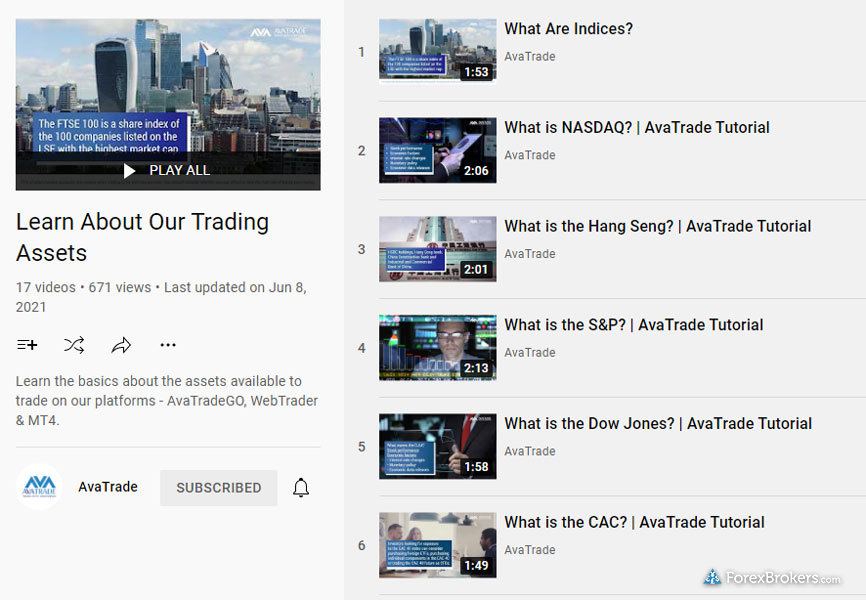
Task: Click the 2:01 thumbnail of the Hang Seng video
Action: click(x=437, y=249)
